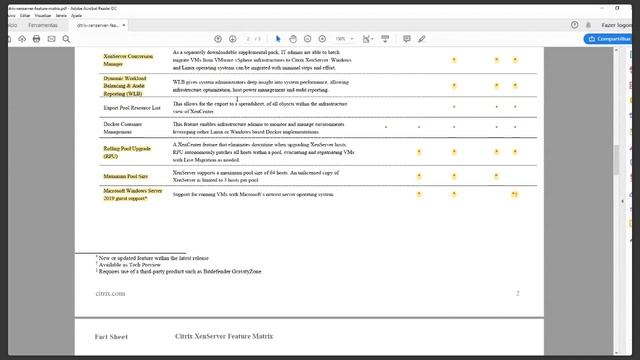
Task: Open the notifications bell
Action: coord(588,25)
